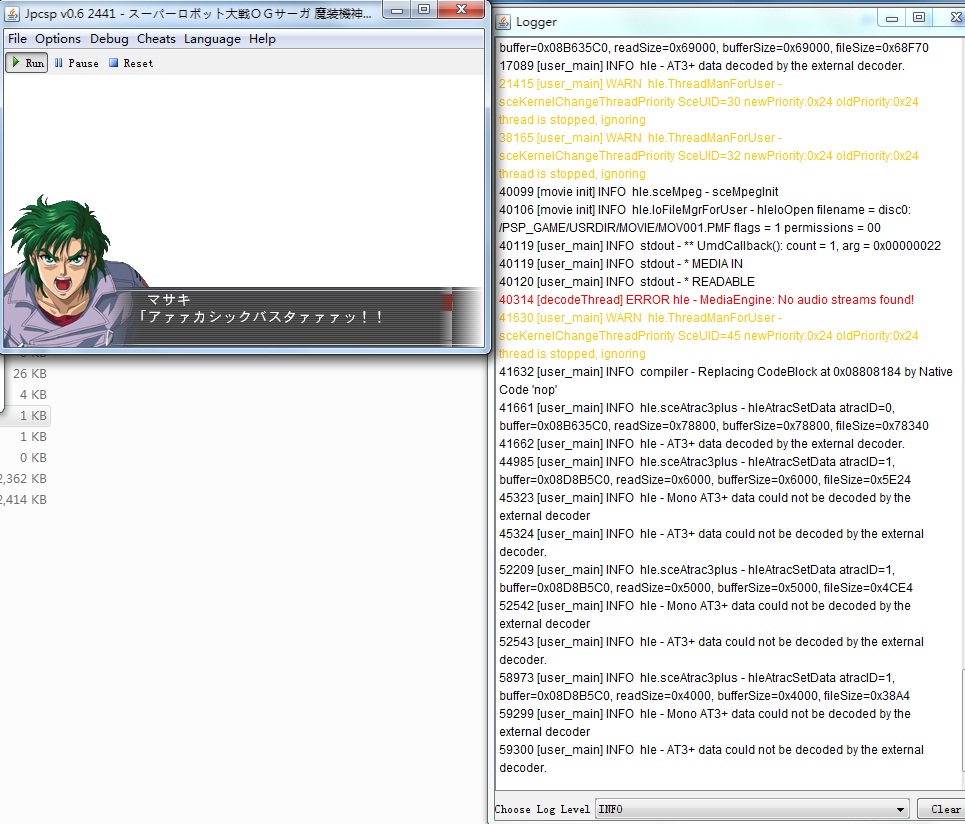The height and width of the screenshot is (824, 965).
Task: Open the Language menu
Action: click(212, 39)
